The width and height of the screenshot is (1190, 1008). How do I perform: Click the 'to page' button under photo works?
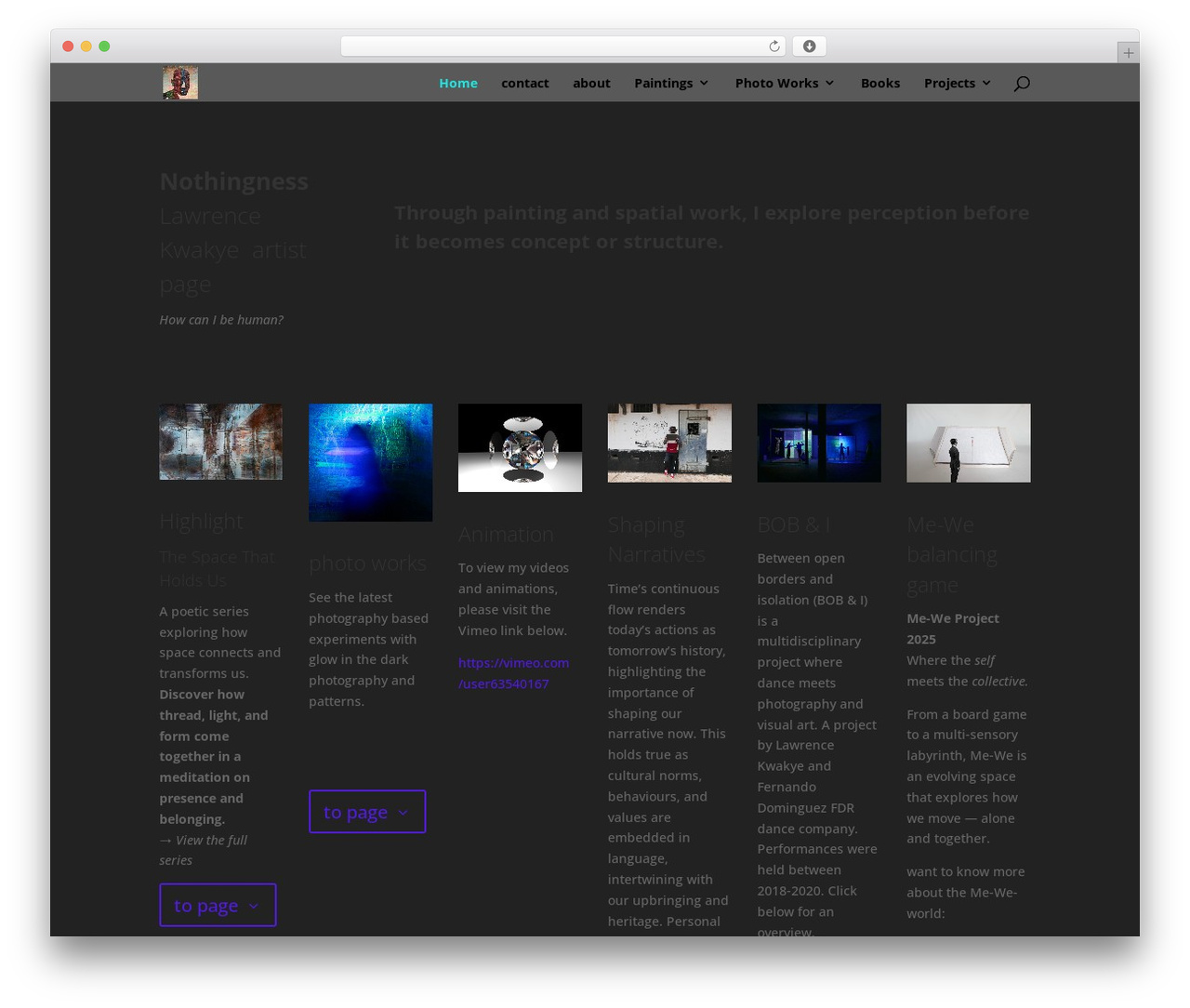click(367, 812)
